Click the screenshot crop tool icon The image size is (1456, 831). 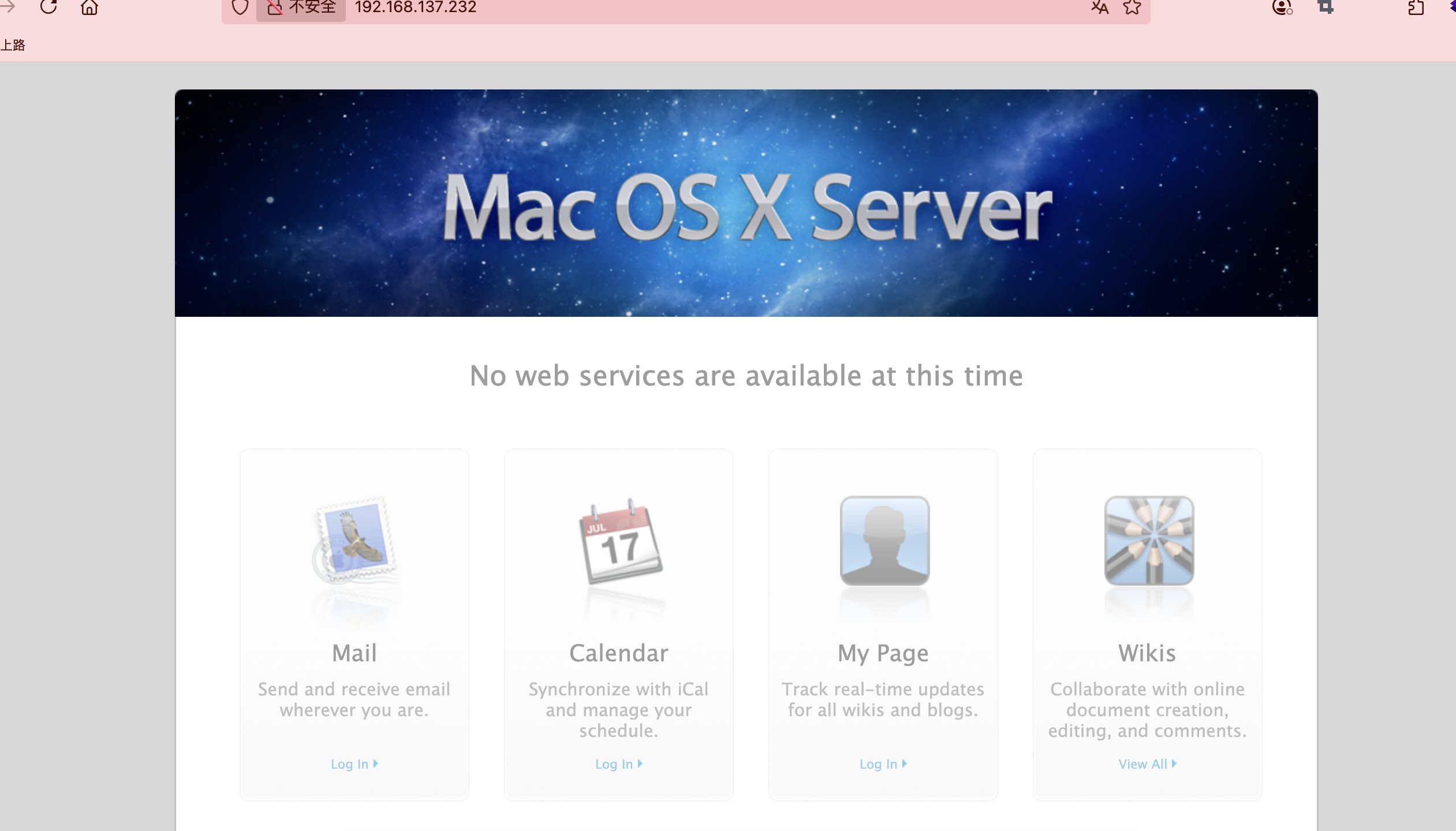pyautogui.click(x=1326, y=7)
